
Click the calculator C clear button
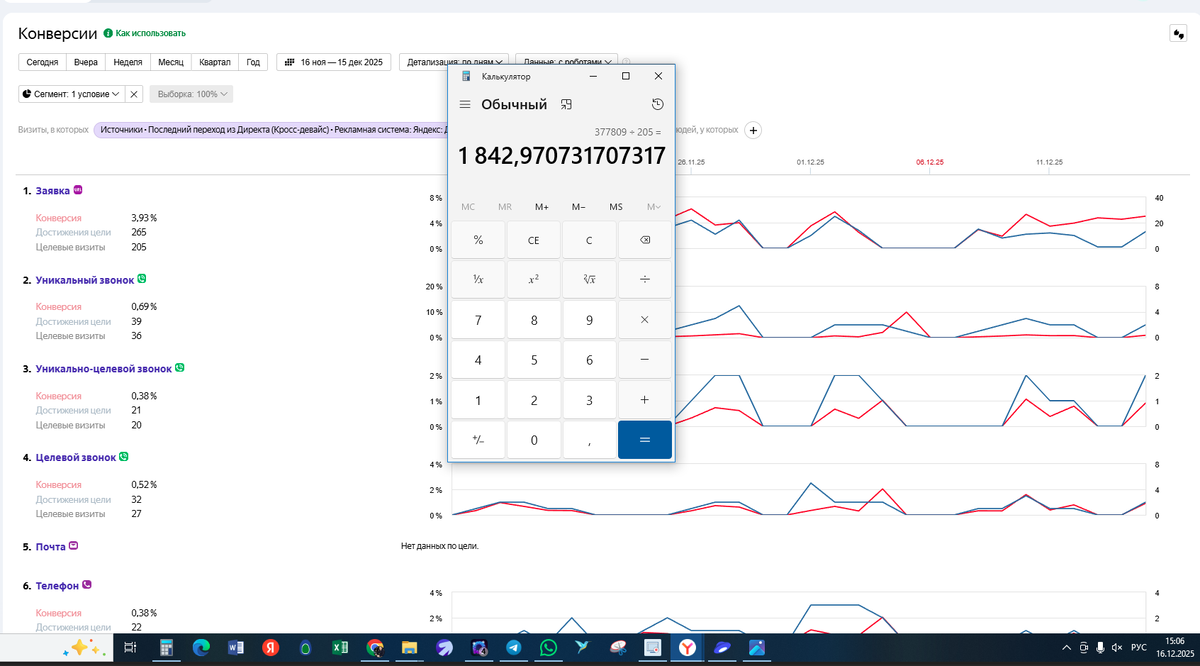[589, 240]
